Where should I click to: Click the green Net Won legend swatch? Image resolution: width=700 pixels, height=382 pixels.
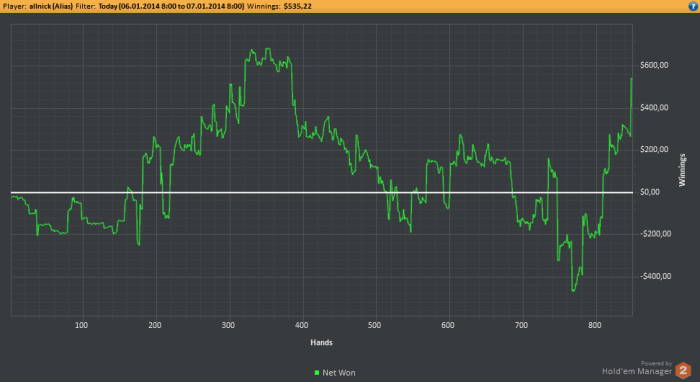(x=317, y=373)
